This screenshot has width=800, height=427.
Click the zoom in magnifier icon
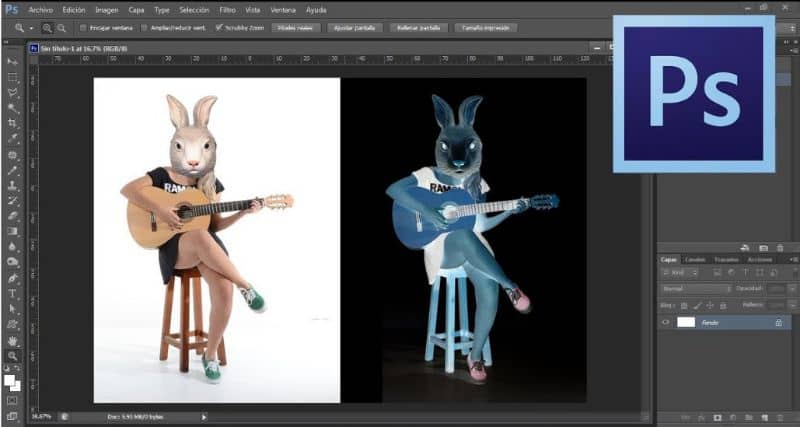pos(48,28)
